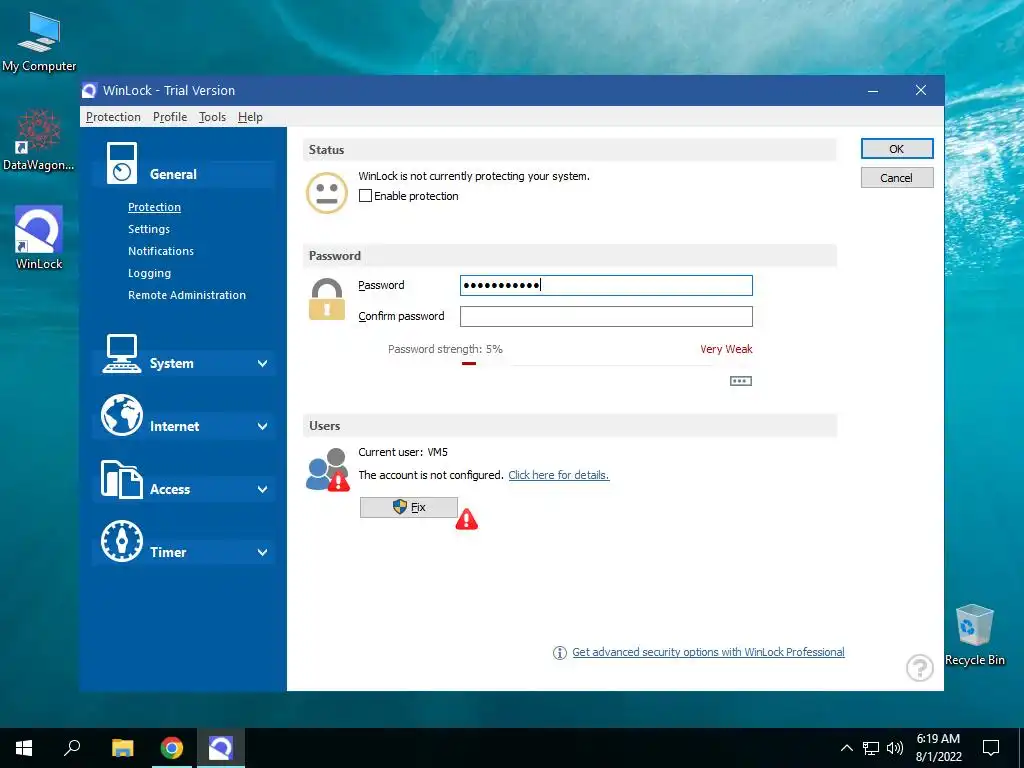
Task: Click the OK button
Action: 897,149
